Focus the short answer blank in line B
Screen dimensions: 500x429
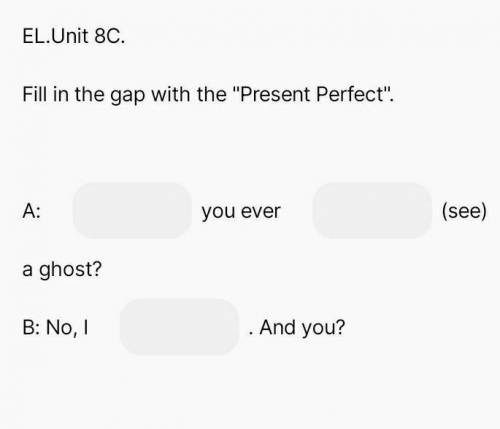(180, 327)
